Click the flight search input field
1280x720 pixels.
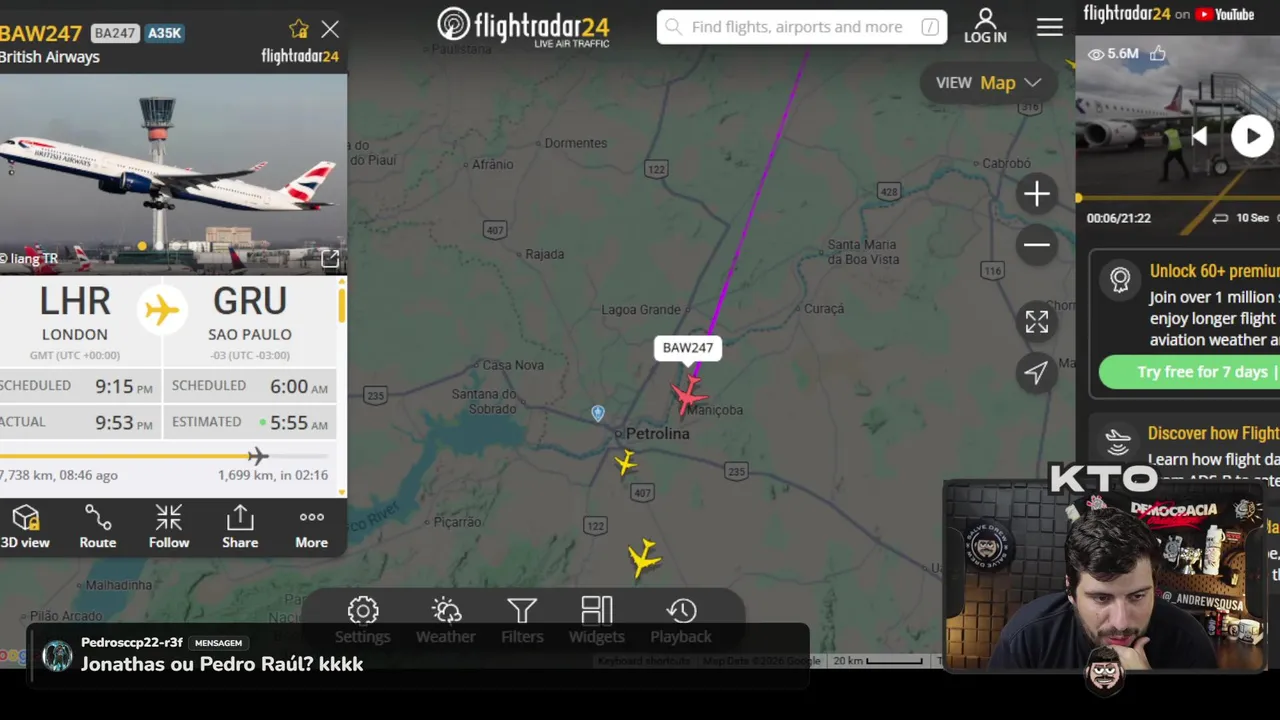pos(801,27)
